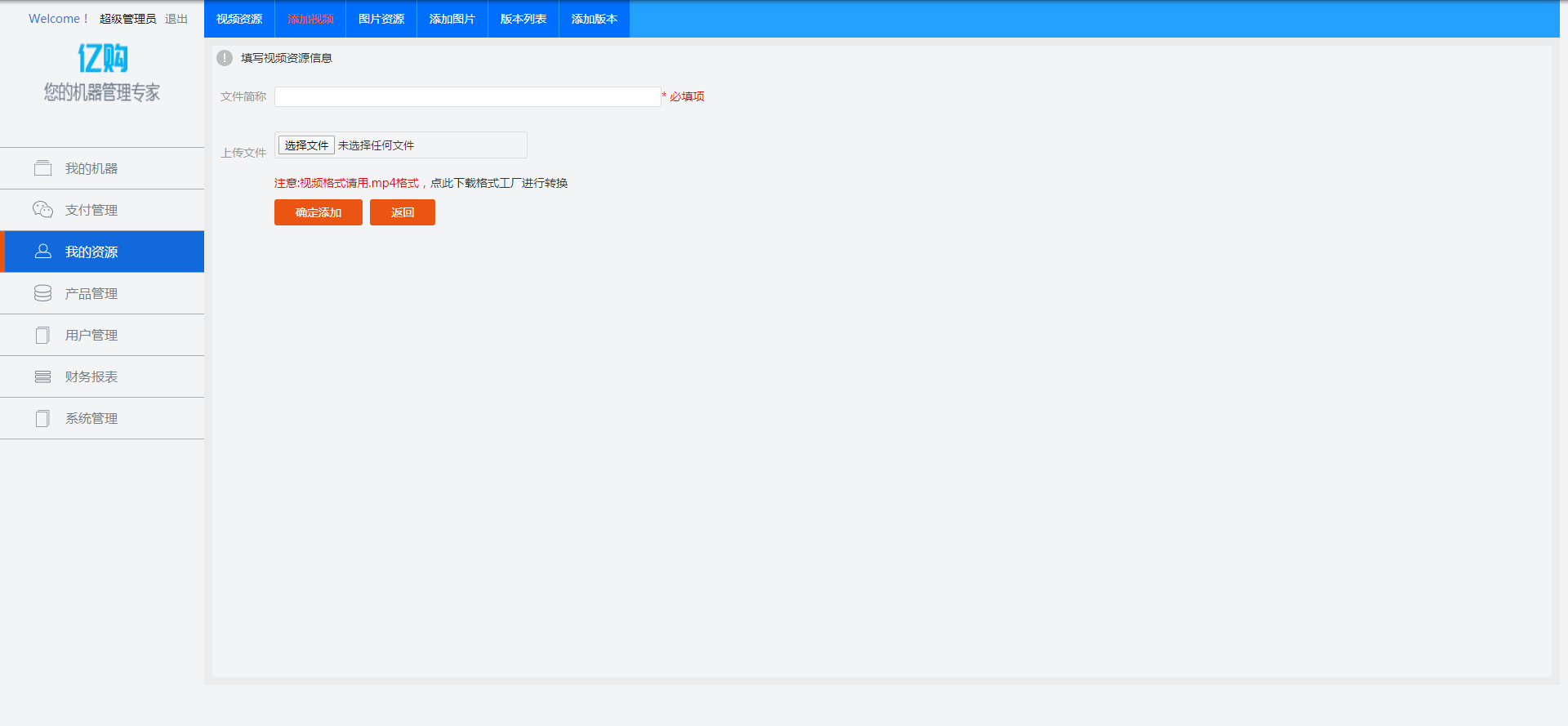
Task: Click the icon beside 系统管理
Action: (42, 418)
